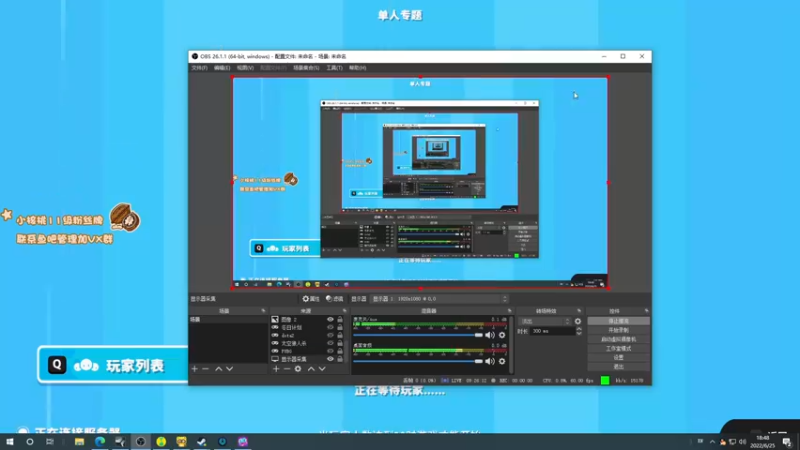
Task: Switch to OBS Studio taskbar icon
Action: [x=140, y=441]
